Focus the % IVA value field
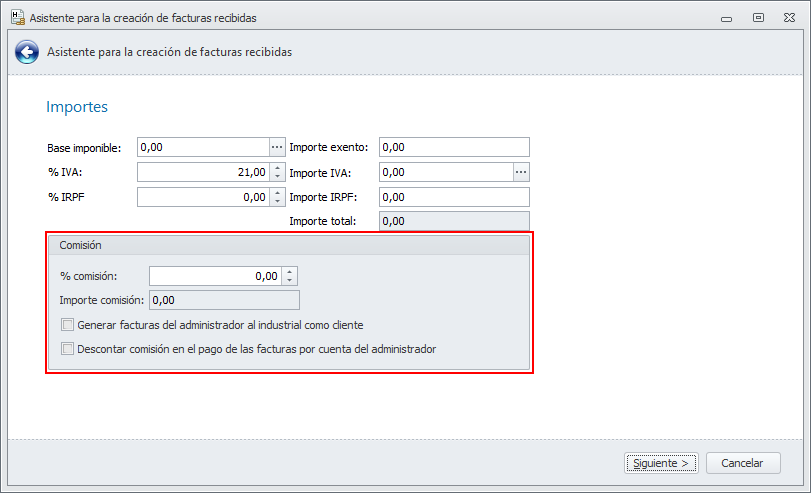 (x=203, y=172)
